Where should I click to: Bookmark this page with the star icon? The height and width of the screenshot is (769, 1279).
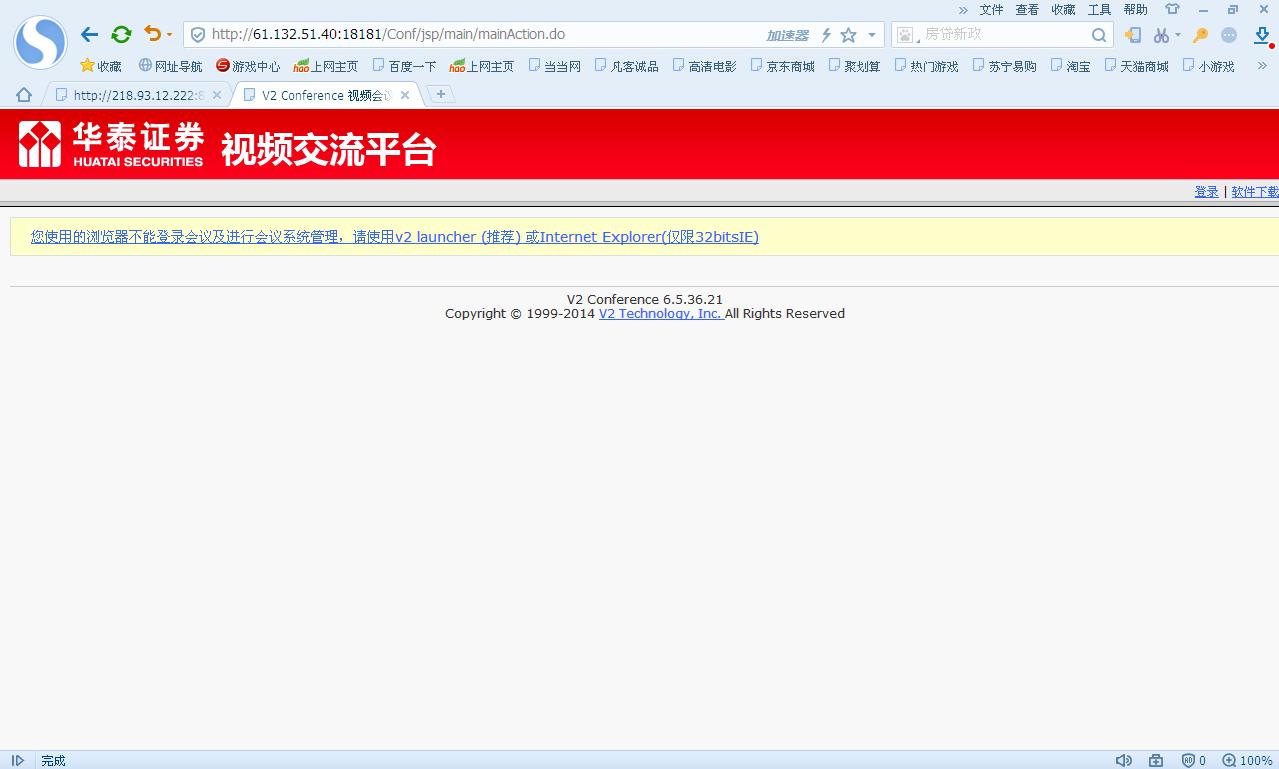[x=848, y=35]
